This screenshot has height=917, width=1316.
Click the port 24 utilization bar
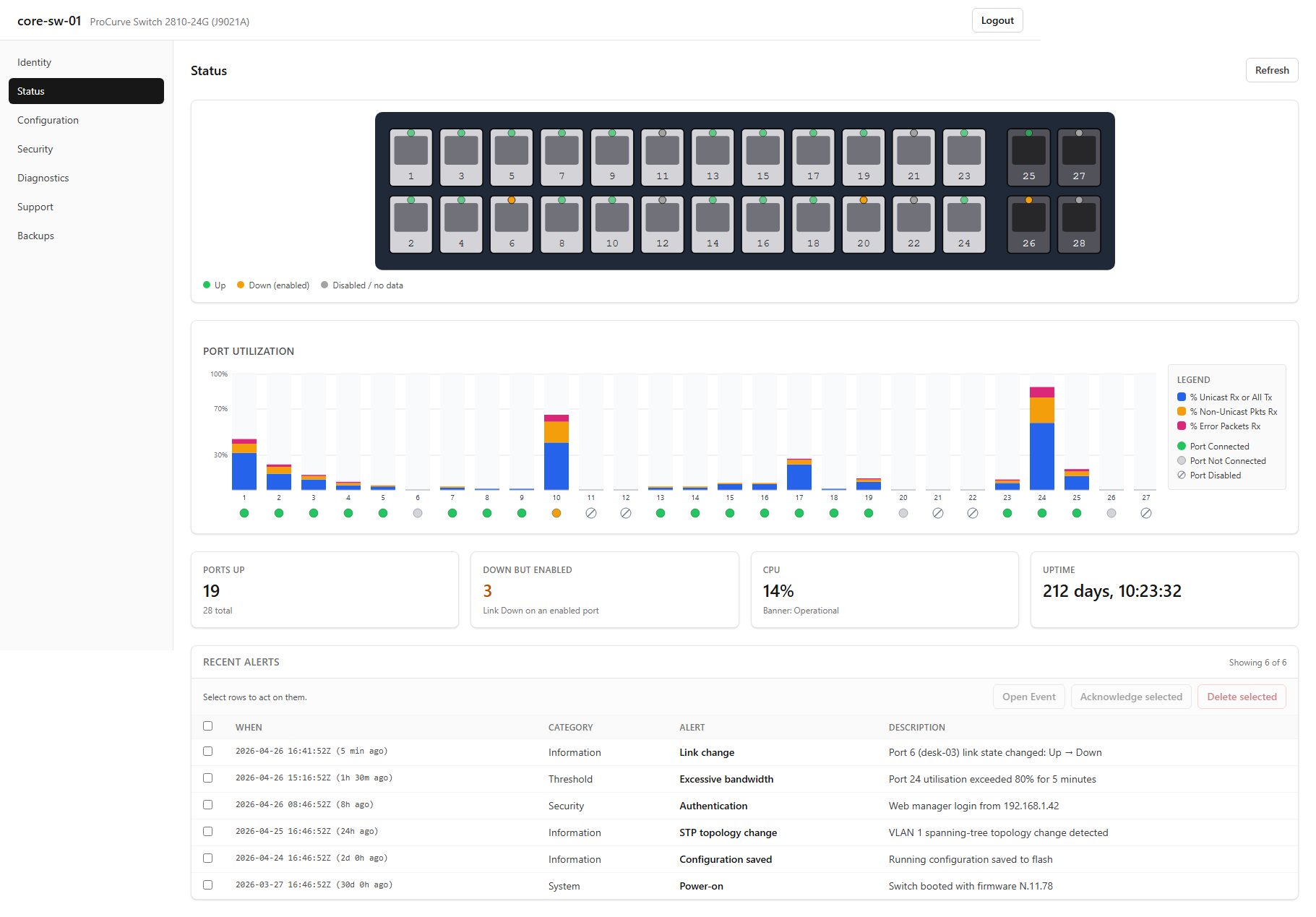[1042, 439]
